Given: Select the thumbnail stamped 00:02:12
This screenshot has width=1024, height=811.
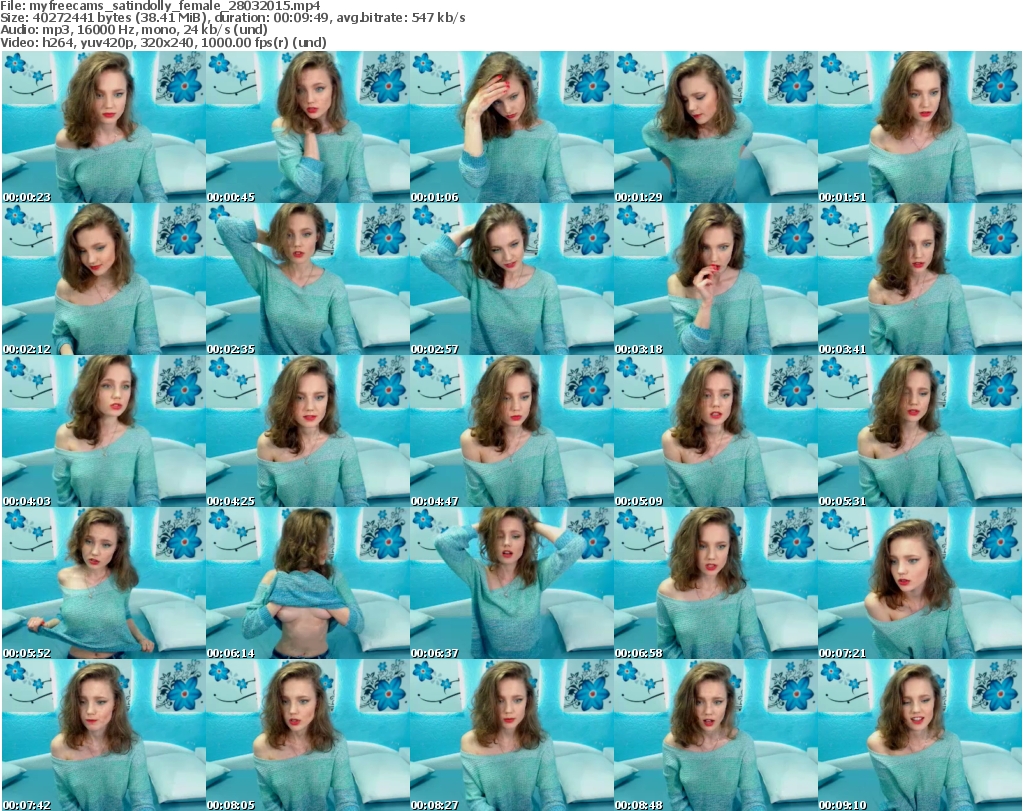Looking at the screenshot, I should [x=104, y=279].
